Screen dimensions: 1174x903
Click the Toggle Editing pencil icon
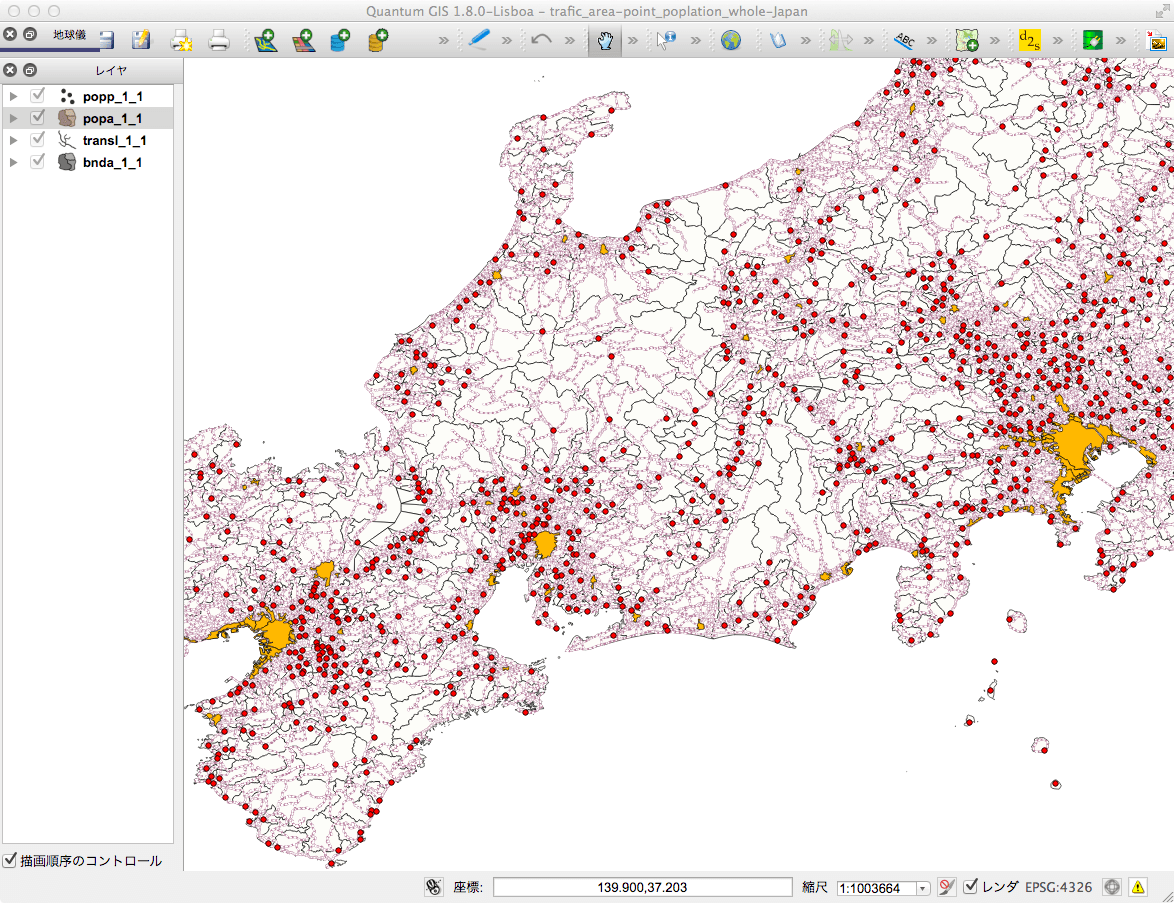point(479,41)
